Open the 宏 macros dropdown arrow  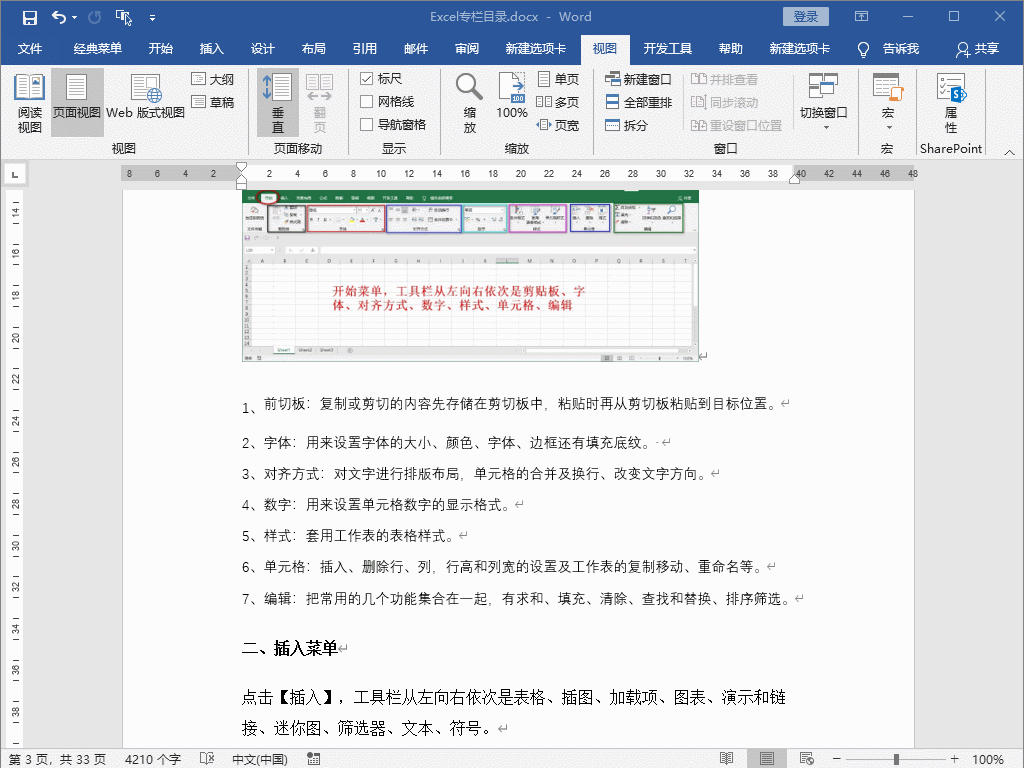[x=889, y=127]
